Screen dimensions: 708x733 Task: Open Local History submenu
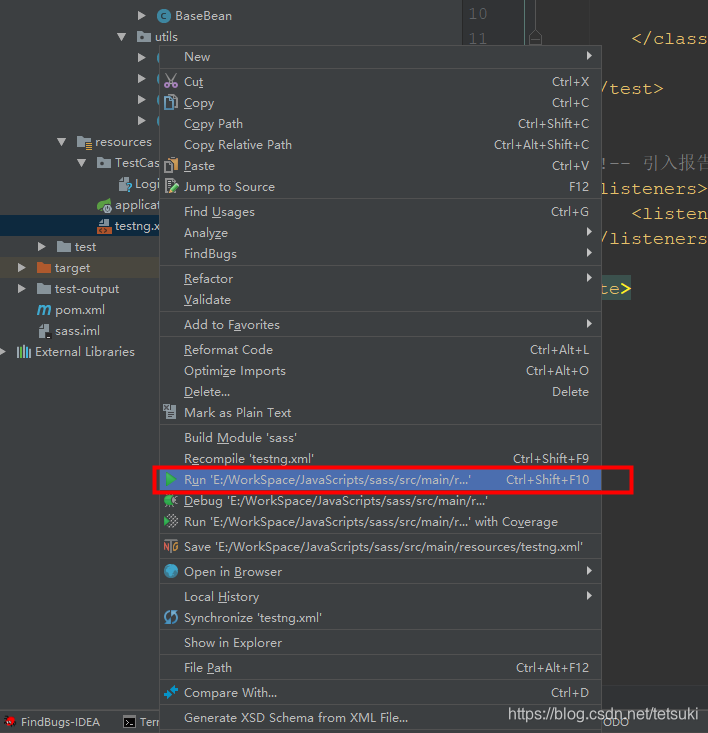click(x=380, y=596)
